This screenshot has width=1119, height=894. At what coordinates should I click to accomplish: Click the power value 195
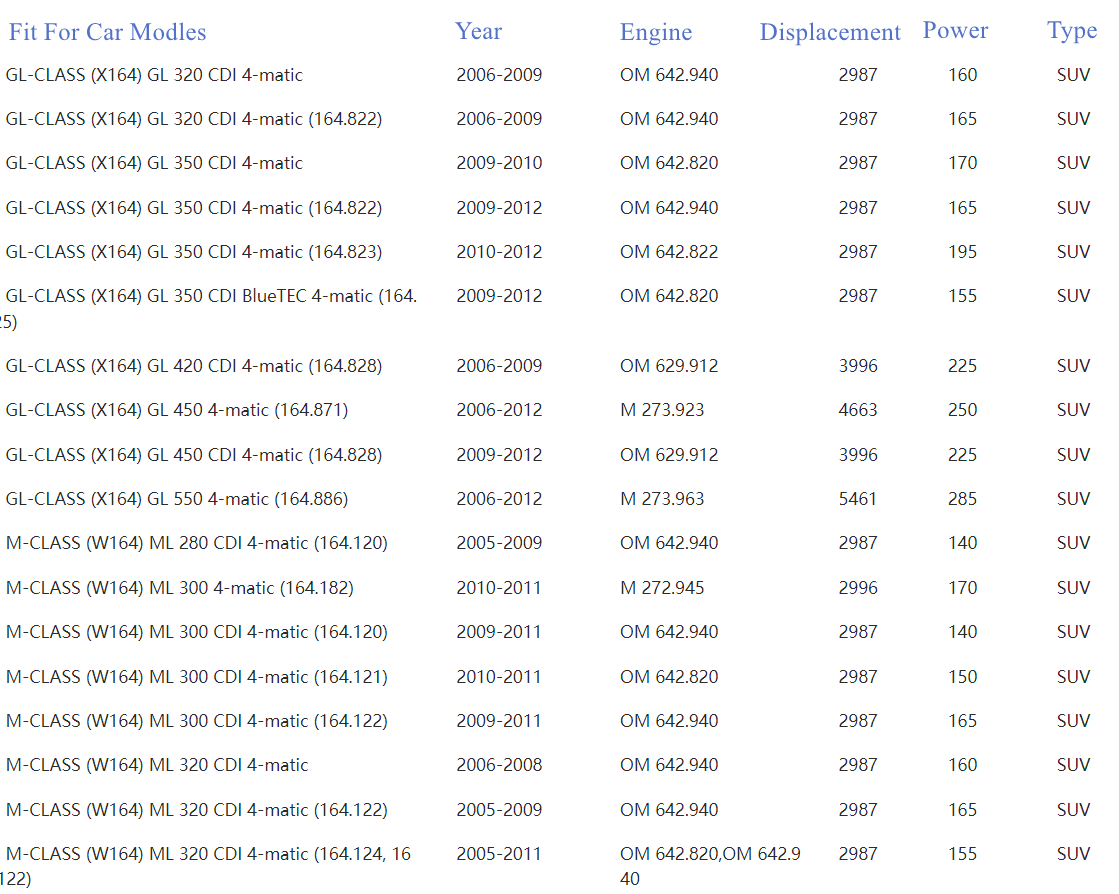pyautogui.click(x=962, y=252)
